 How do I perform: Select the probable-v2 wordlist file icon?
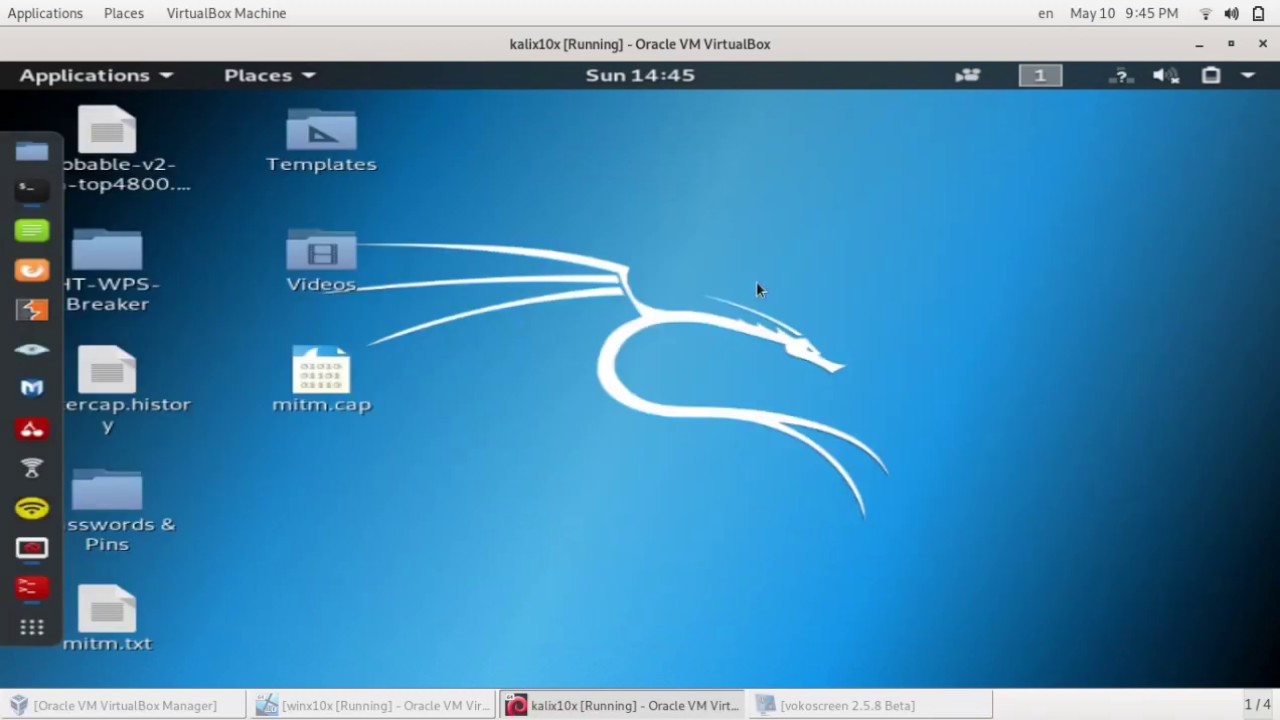tap(107, 150)
